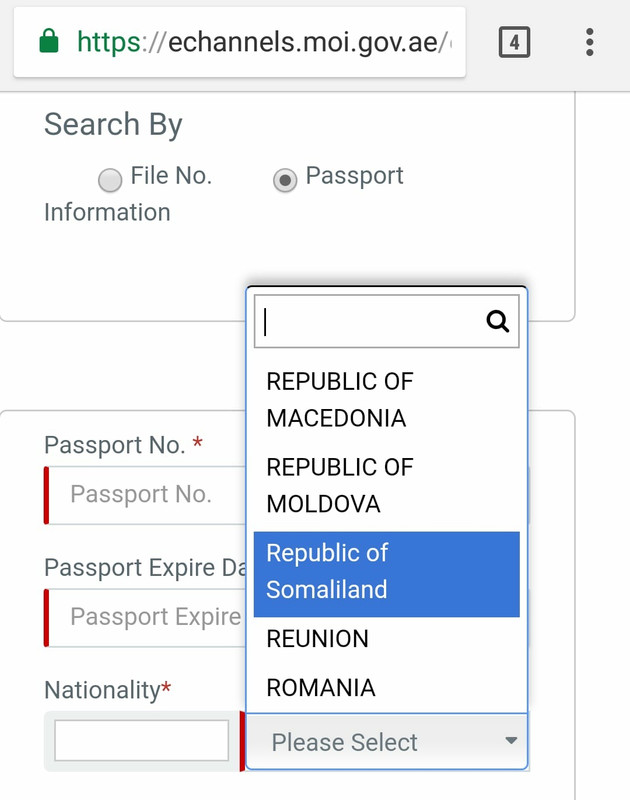The width and height of the screenshot is (630, 800).
Task: Tap the green padlock security icon
Action: click(49, 41)
